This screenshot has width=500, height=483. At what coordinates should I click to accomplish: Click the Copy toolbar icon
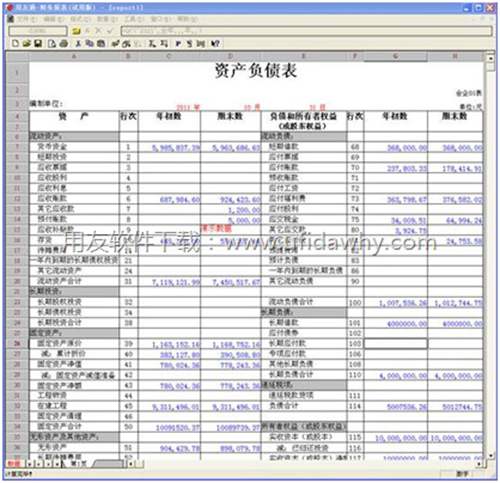pyautogui.click(x=89, y=44)
